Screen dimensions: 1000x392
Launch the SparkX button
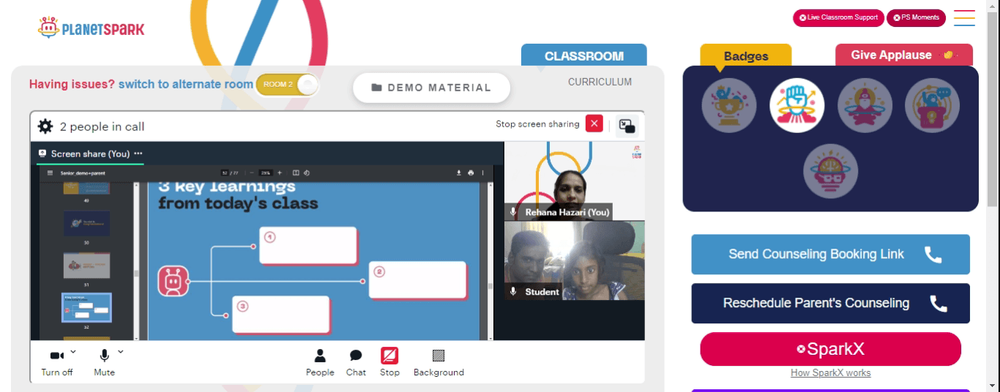coord(830,349)
